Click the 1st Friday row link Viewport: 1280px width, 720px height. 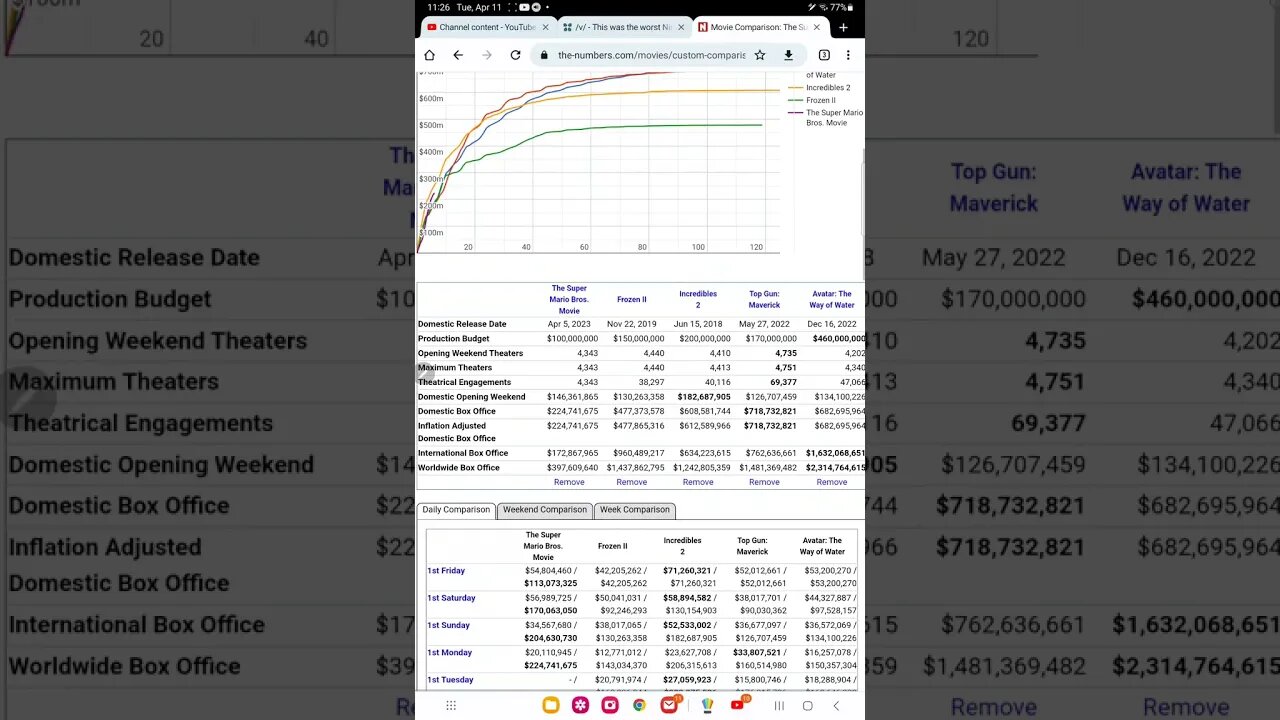[446, 571]
